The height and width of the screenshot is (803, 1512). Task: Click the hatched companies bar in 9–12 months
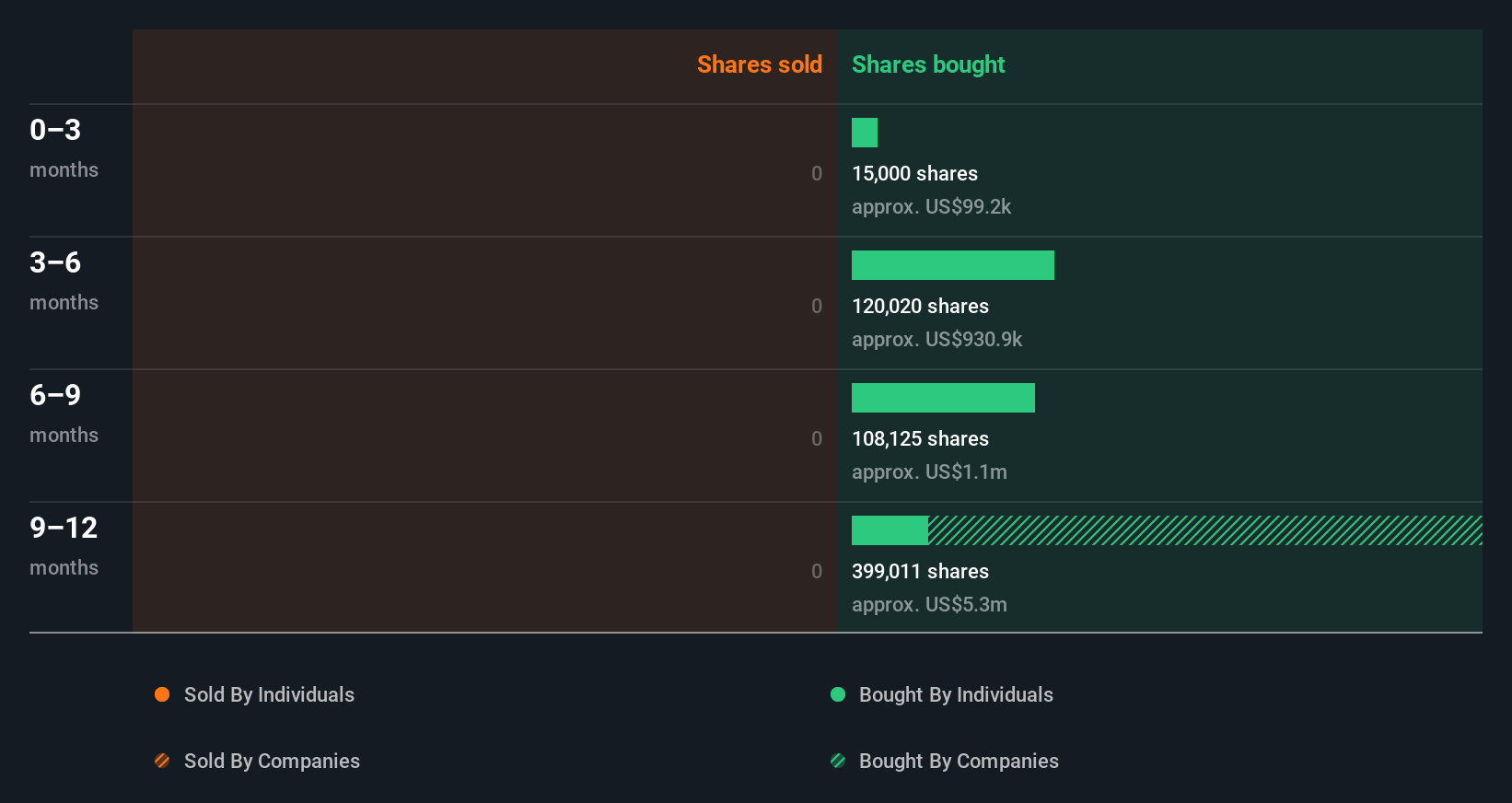click(1204, 530)
